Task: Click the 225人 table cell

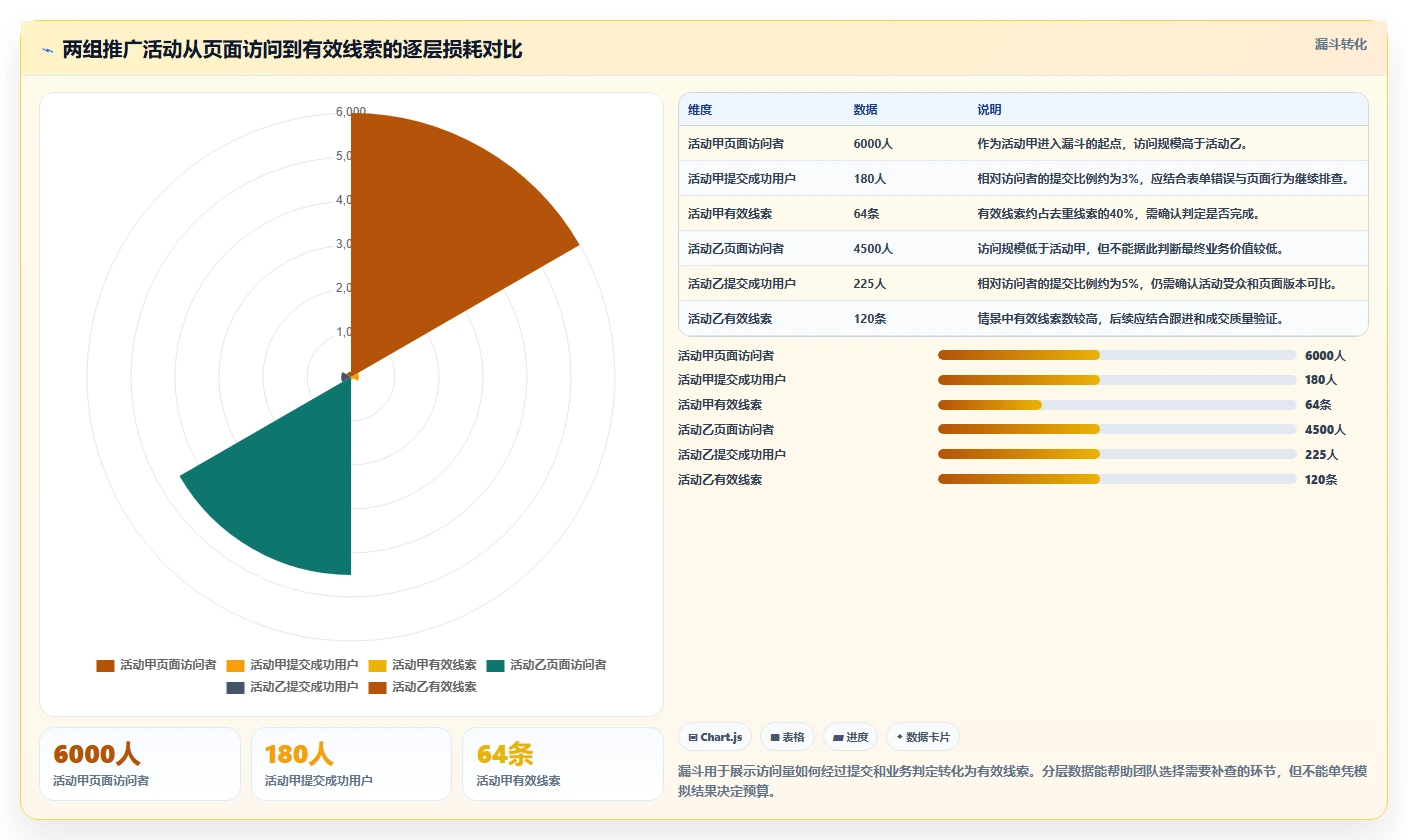Action: pos(869,284)
